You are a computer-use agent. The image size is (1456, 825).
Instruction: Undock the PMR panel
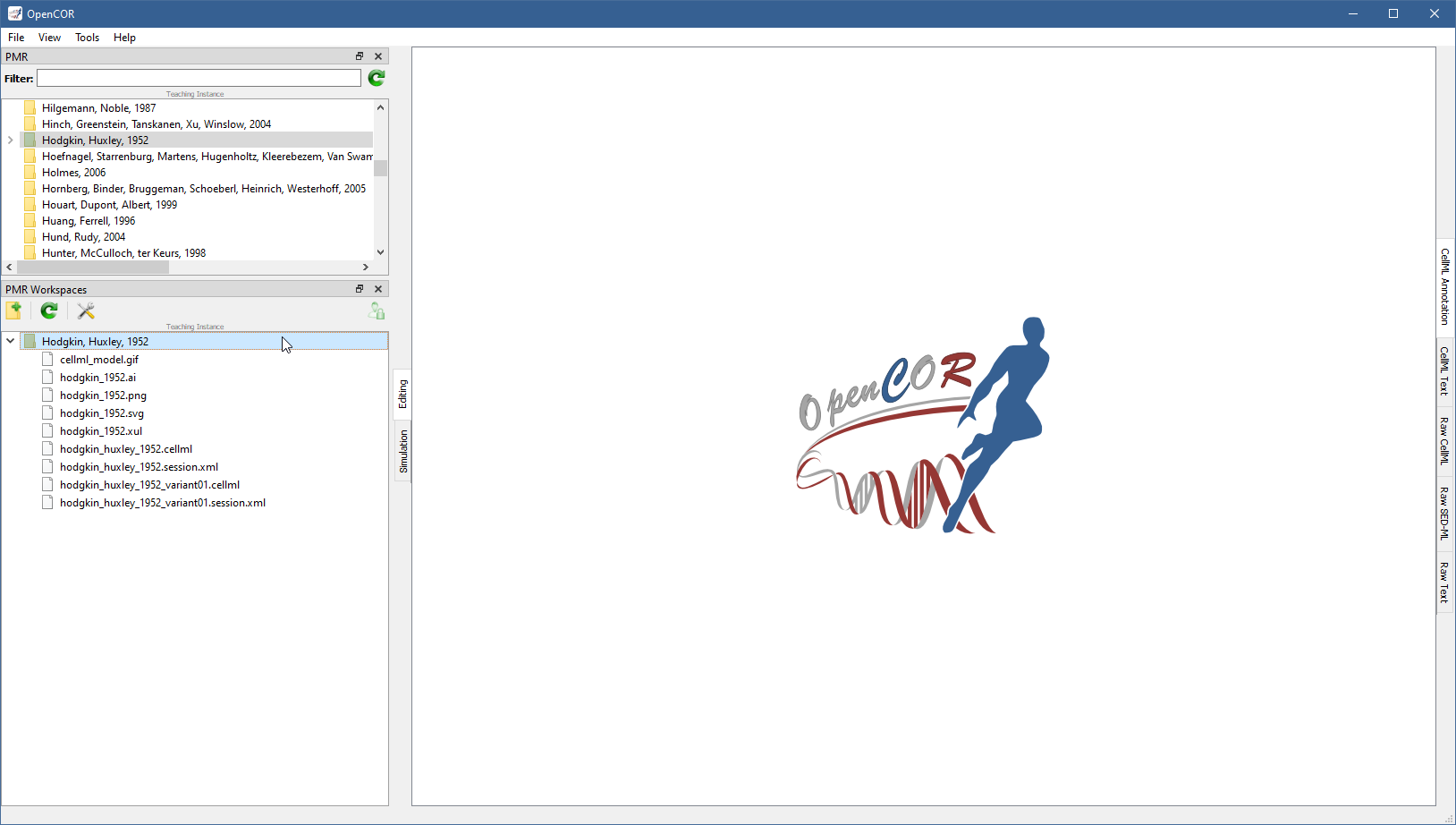tap(360, 56)
